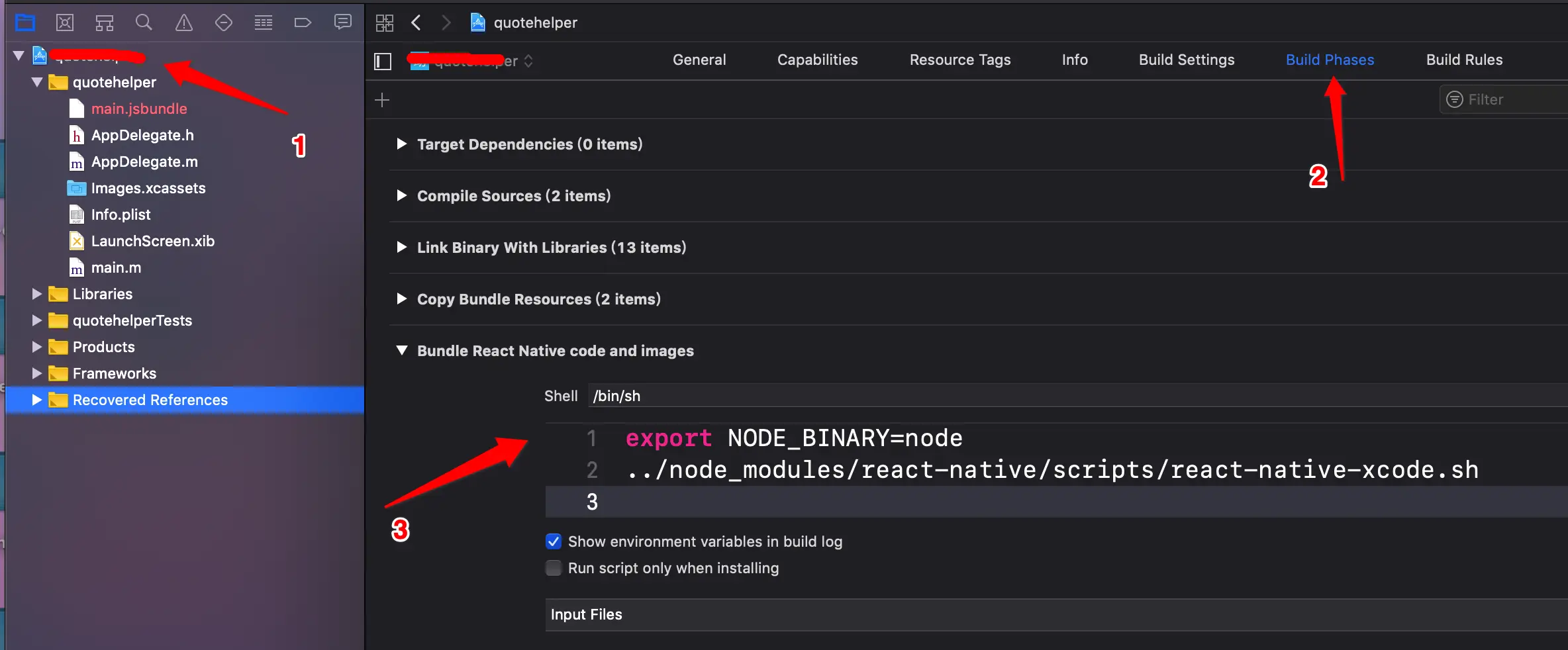
Task: Expand the Products group
Action: [37, 347]
